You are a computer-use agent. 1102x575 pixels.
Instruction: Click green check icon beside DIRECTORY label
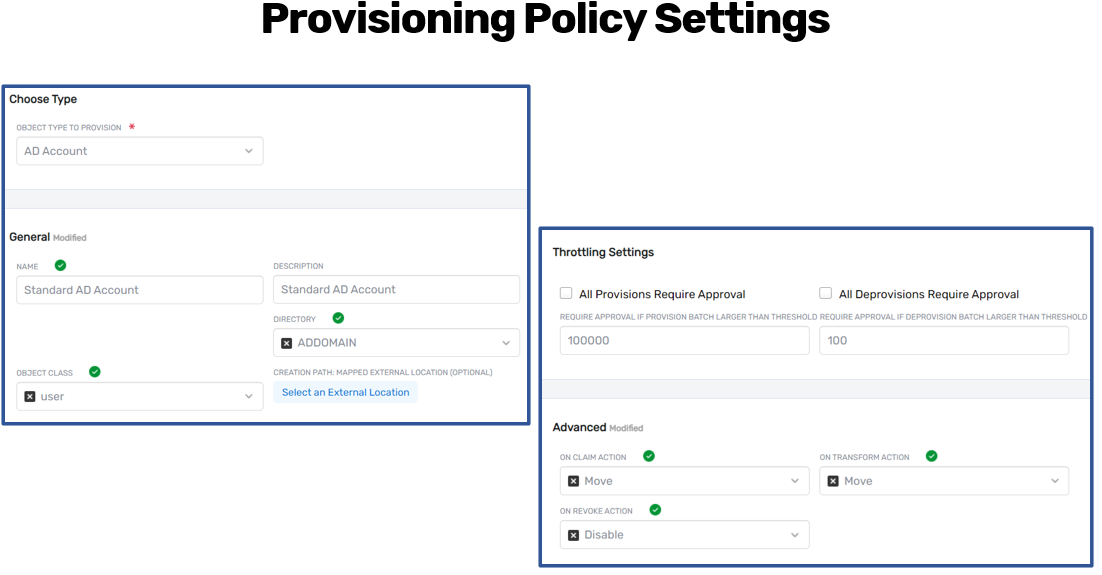coord(338,318)
